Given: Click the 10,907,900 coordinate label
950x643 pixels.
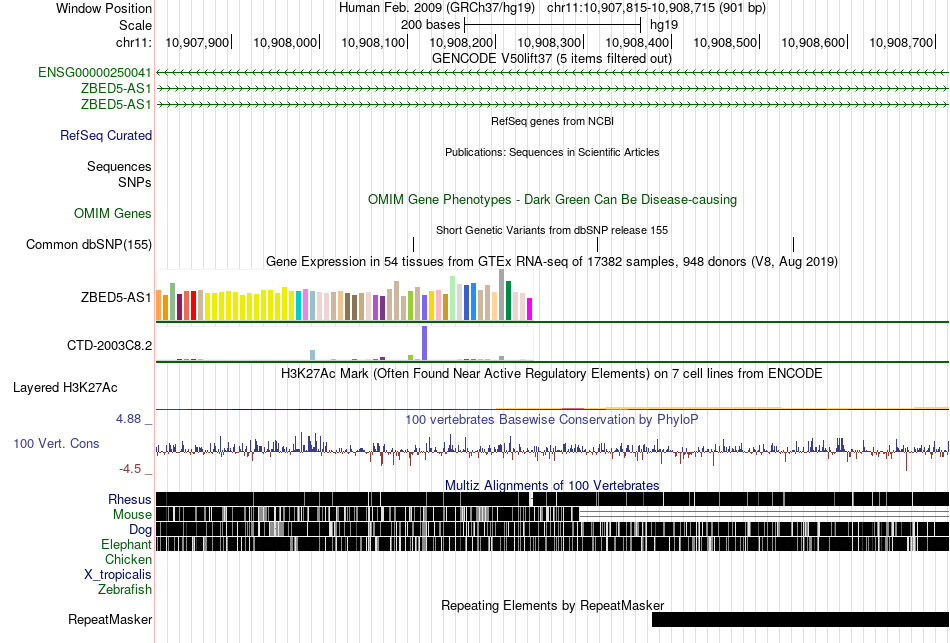Looking at the screenshot, I should tap(197, 42).
